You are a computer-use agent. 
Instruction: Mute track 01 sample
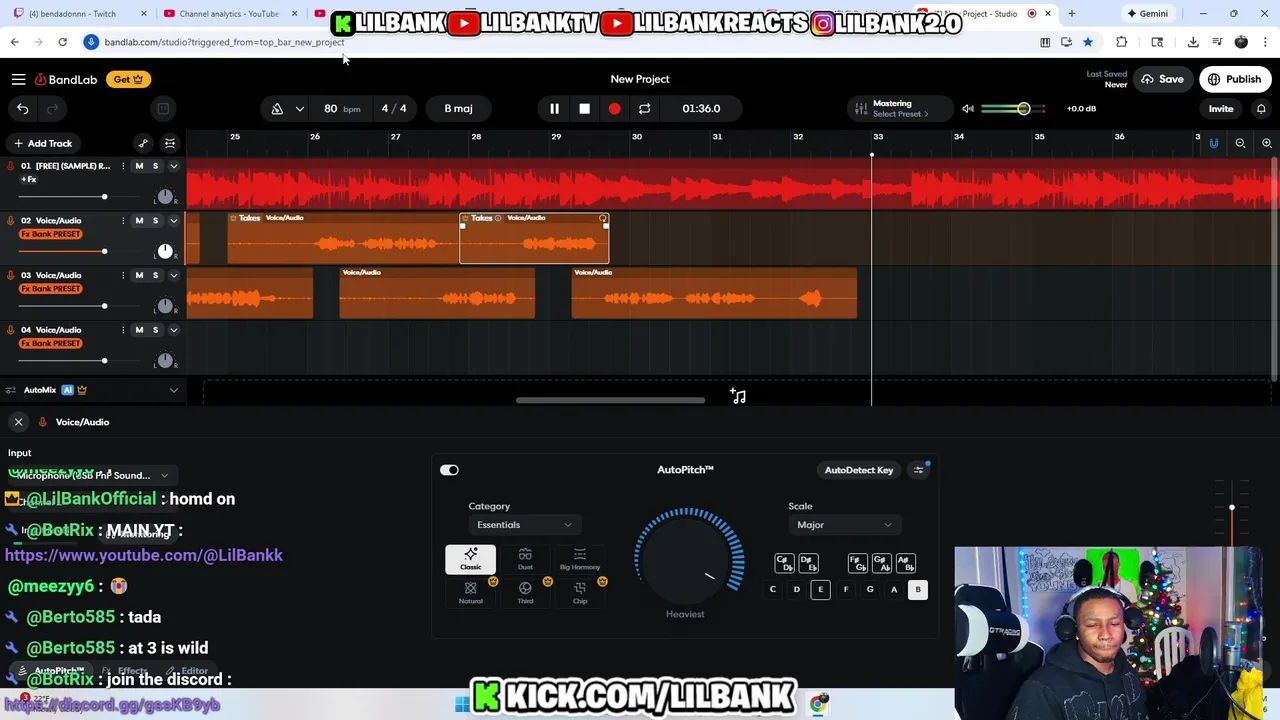139,166
